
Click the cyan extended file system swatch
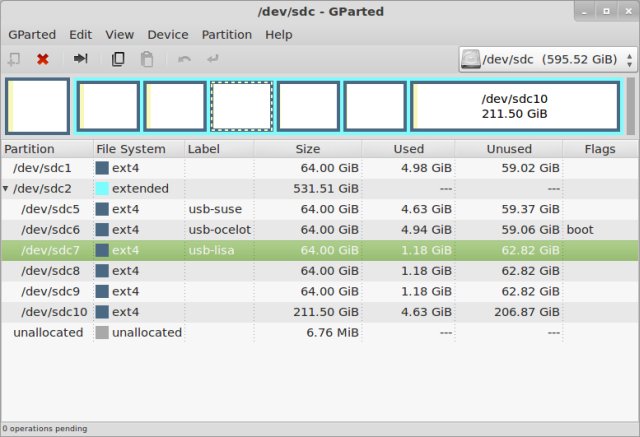tap(102, 188)
